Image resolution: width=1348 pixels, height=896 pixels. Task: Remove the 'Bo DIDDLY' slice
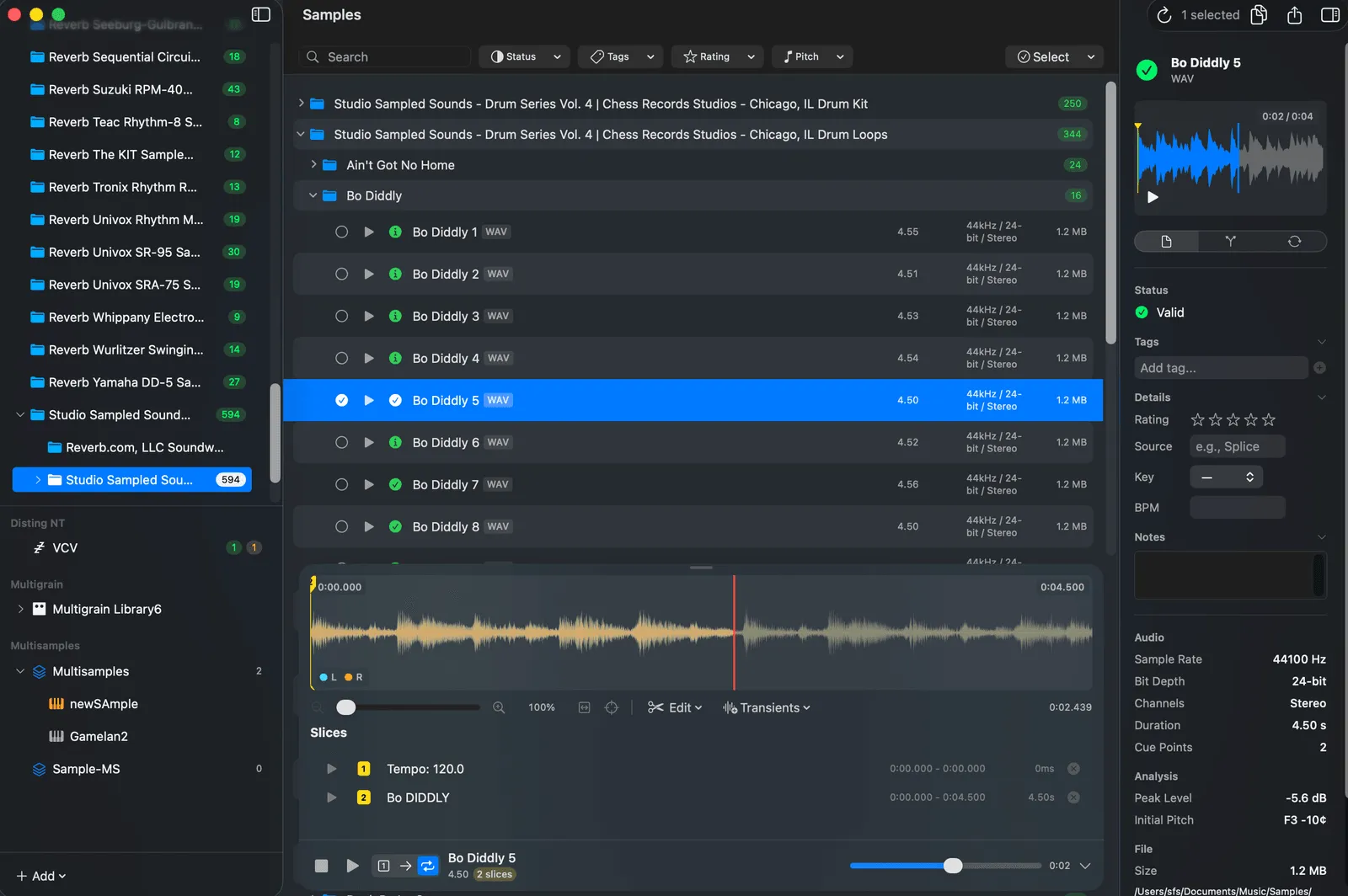click(x=1073, y=797)
